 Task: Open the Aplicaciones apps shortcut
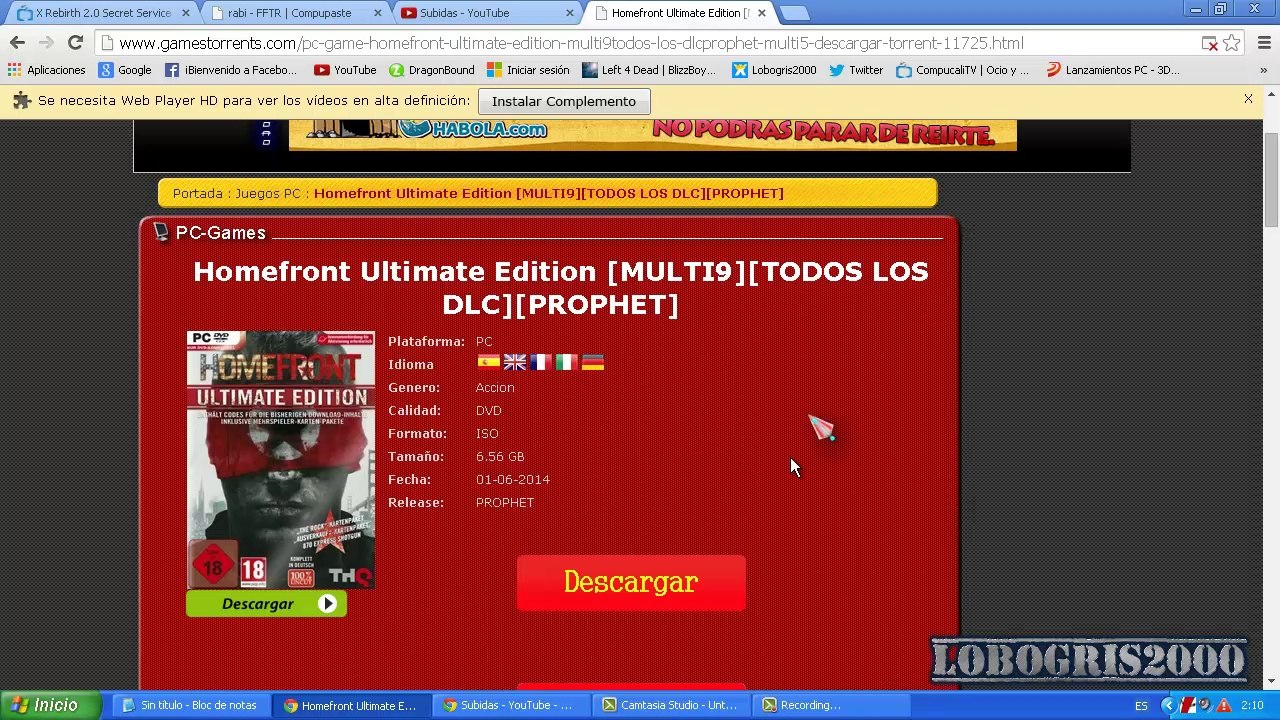point(47,70)
